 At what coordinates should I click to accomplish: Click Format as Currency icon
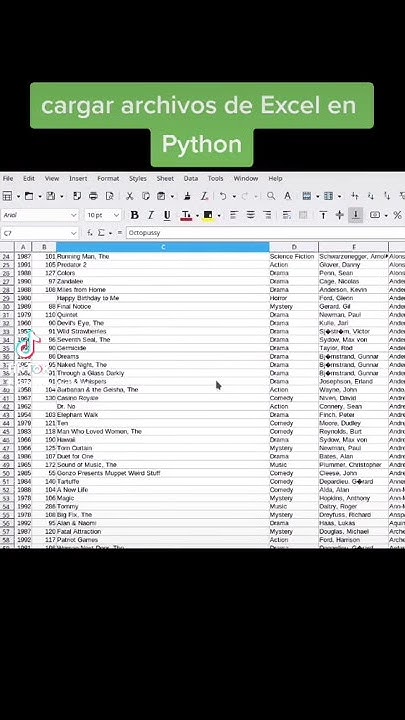pos(375,215)
